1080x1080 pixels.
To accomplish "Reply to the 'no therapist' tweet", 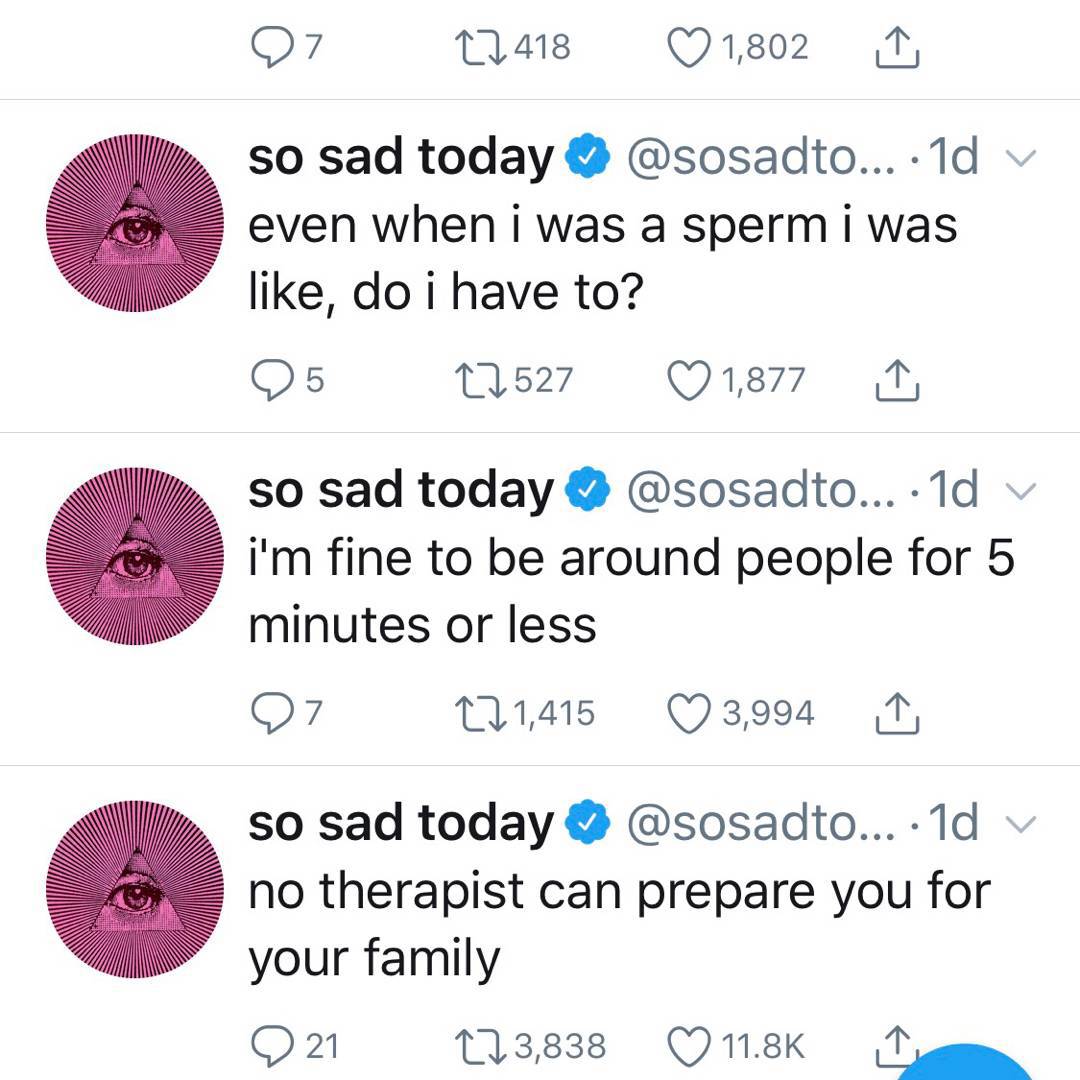I will (x=270, y=1046).
